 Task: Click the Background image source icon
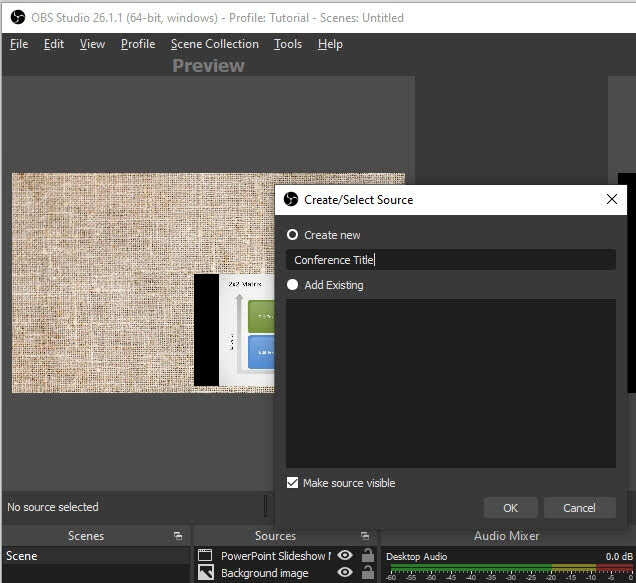[x=206, y=573]
